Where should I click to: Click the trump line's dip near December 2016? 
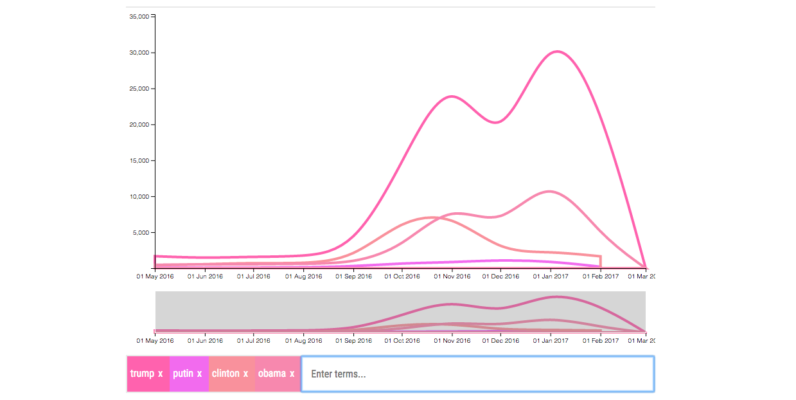click(496, 122)
